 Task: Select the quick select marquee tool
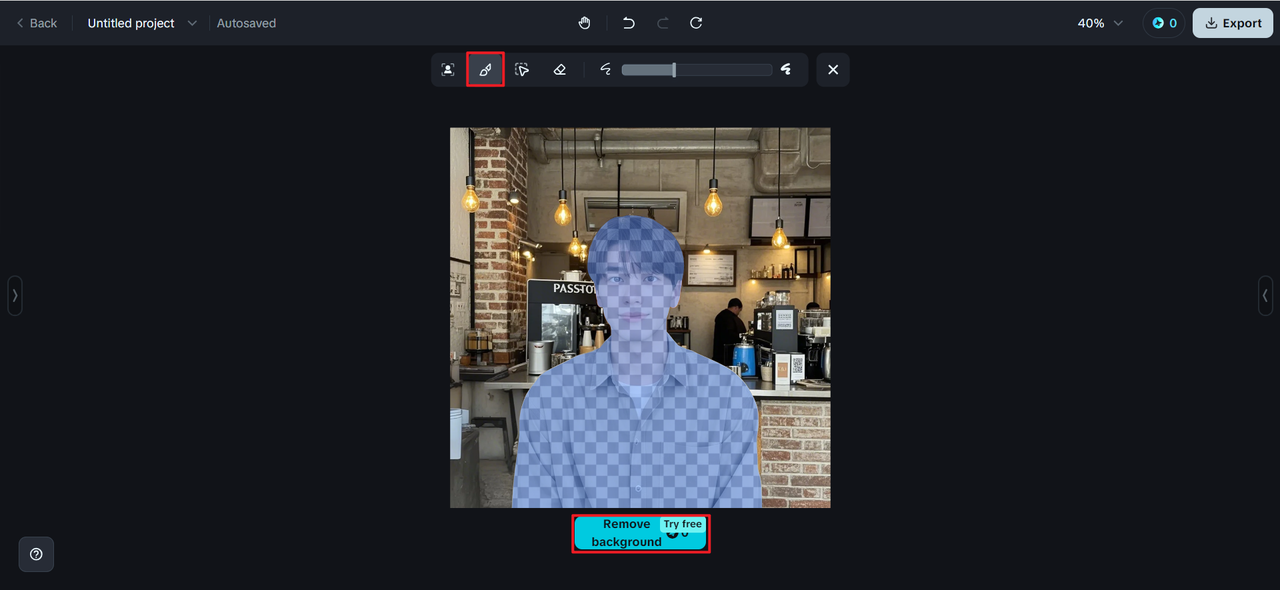pyautogui.click(x=522, y=70)
